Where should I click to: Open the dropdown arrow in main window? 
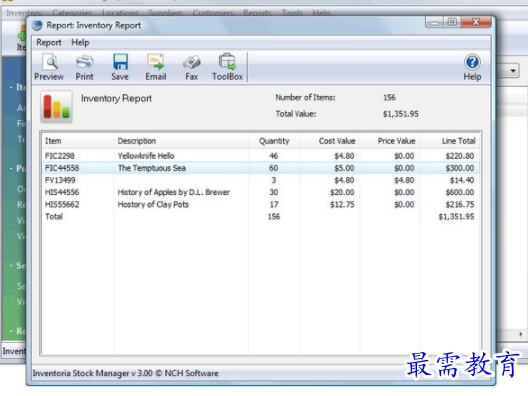coord(513,71)
